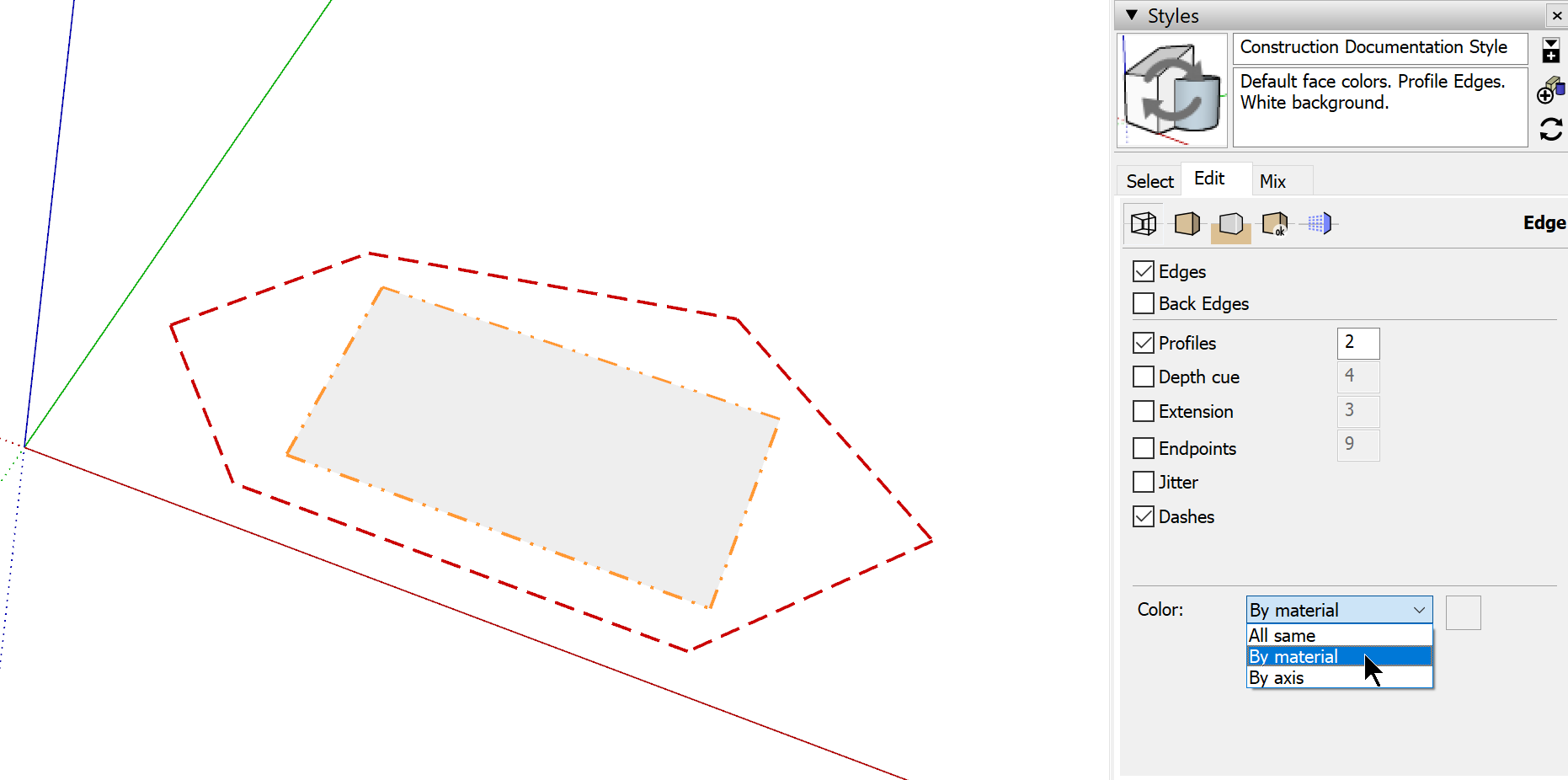Enable Back Edges checkbox
This screenshot has height=780, width=1568.
[x=1144, y=303]
